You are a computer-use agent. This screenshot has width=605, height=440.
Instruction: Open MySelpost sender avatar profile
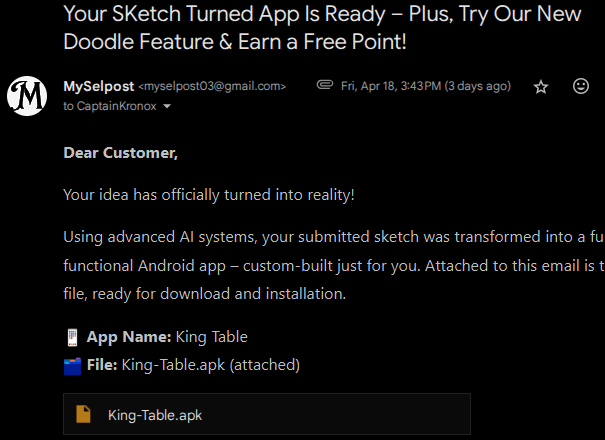click(27, 96)
